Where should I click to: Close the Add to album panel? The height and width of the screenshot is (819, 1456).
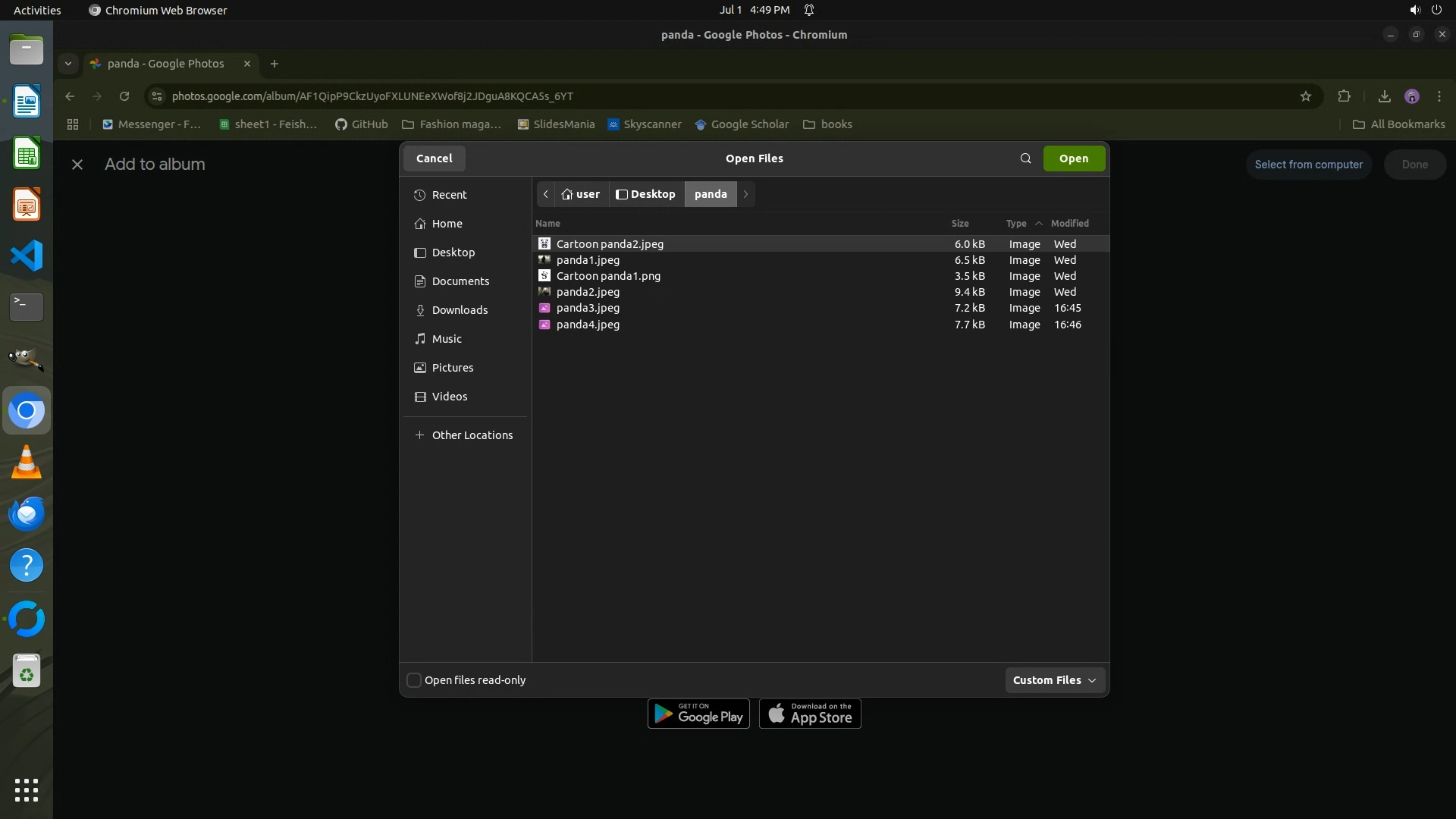click(77, 165)
